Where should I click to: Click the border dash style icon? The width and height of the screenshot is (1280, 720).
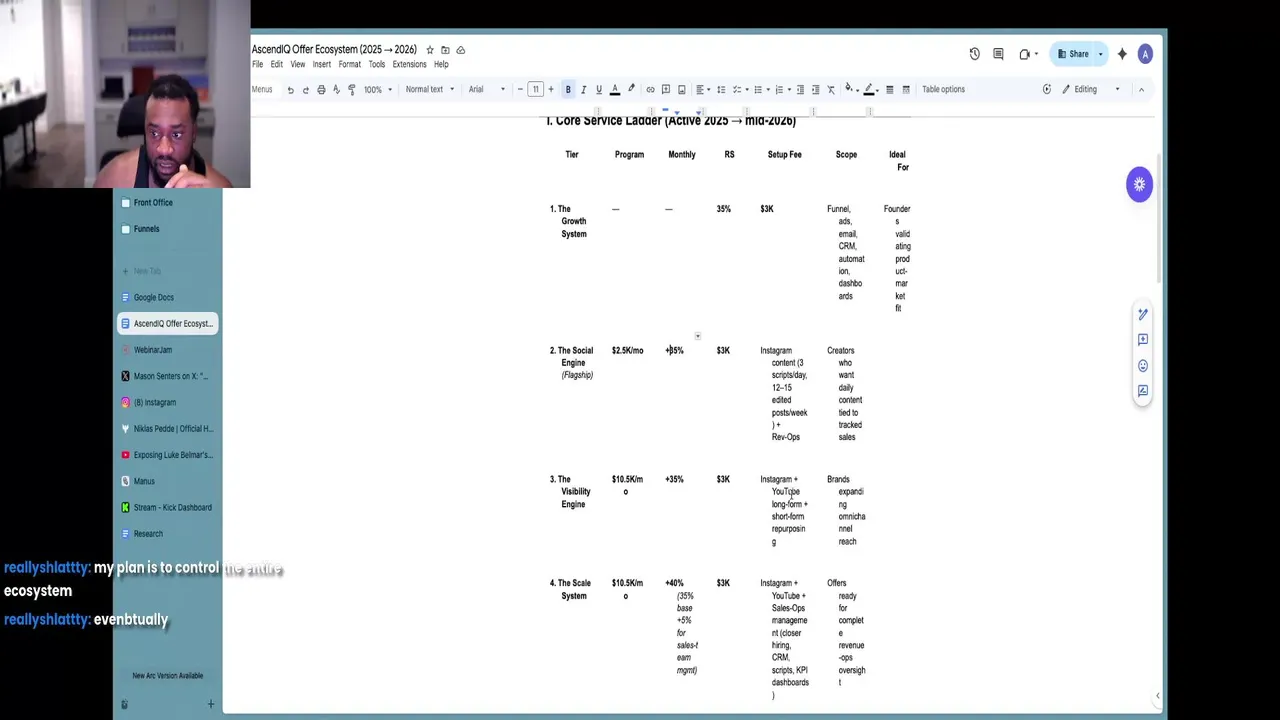(906, 90)
